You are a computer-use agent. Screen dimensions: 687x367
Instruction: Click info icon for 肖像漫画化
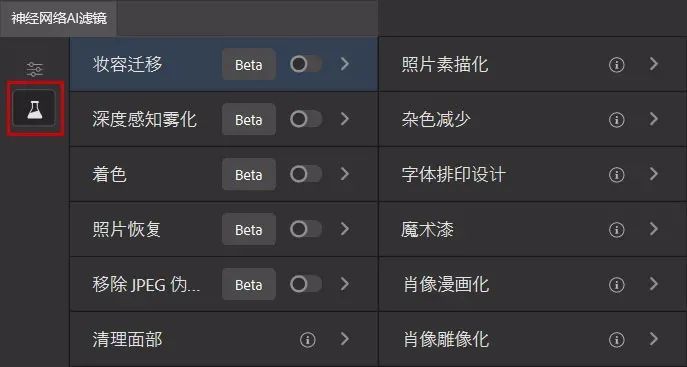(616, 285)
